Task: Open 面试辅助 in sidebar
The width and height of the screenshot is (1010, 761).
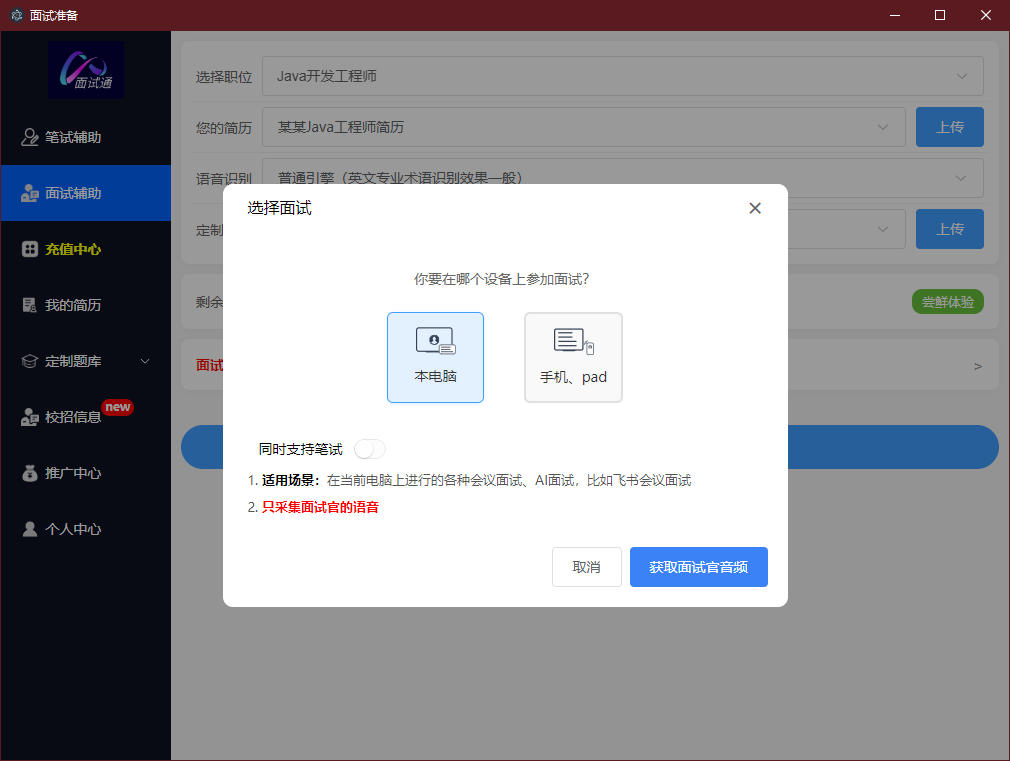Action: pos(86,193)
